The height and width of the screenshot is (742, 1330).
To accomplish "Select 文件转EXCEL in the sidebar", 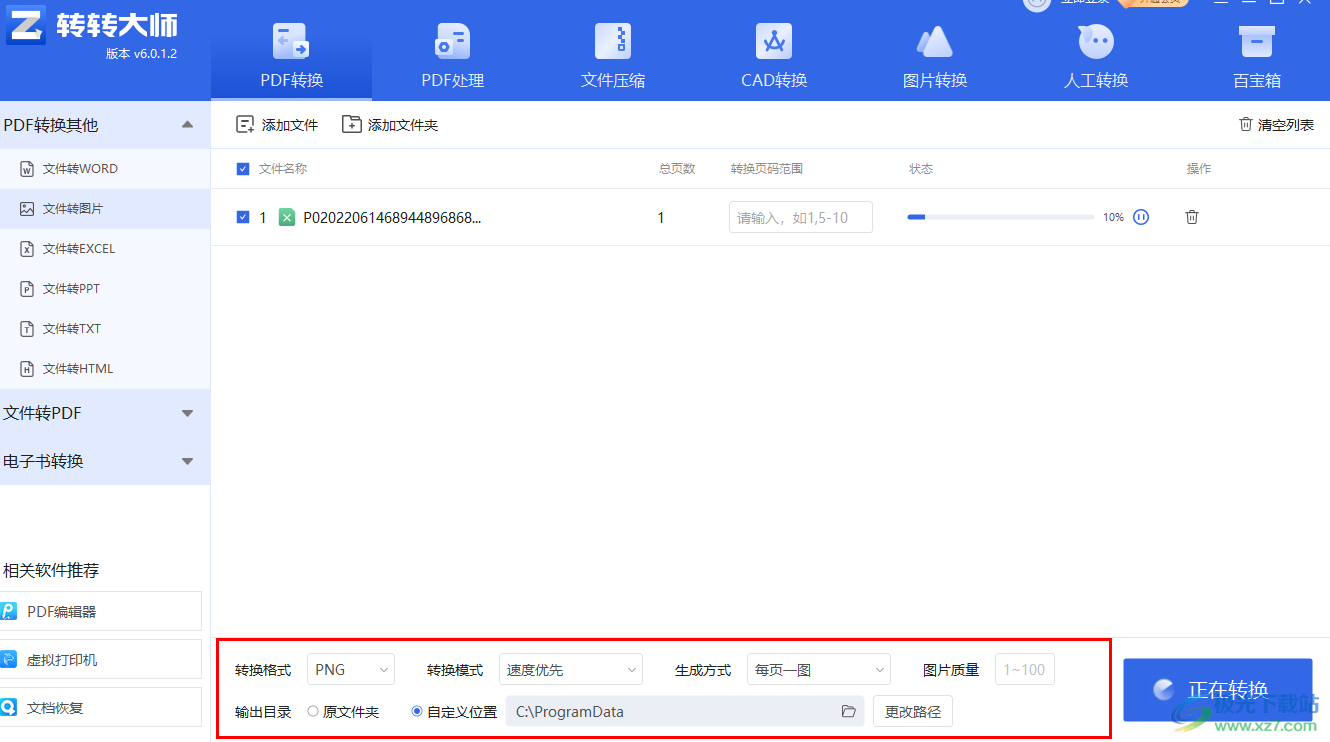I will point(105,249).
